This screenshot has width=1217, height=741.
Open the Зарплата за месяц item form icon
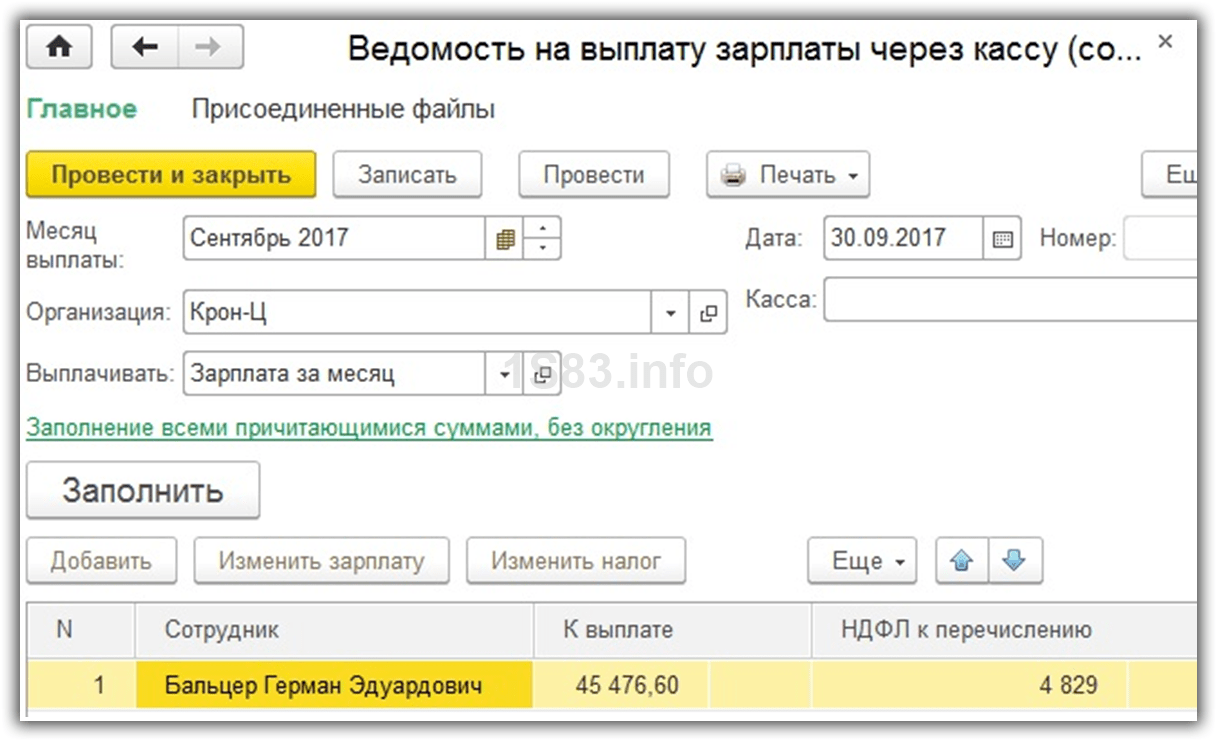click(541, 375)
